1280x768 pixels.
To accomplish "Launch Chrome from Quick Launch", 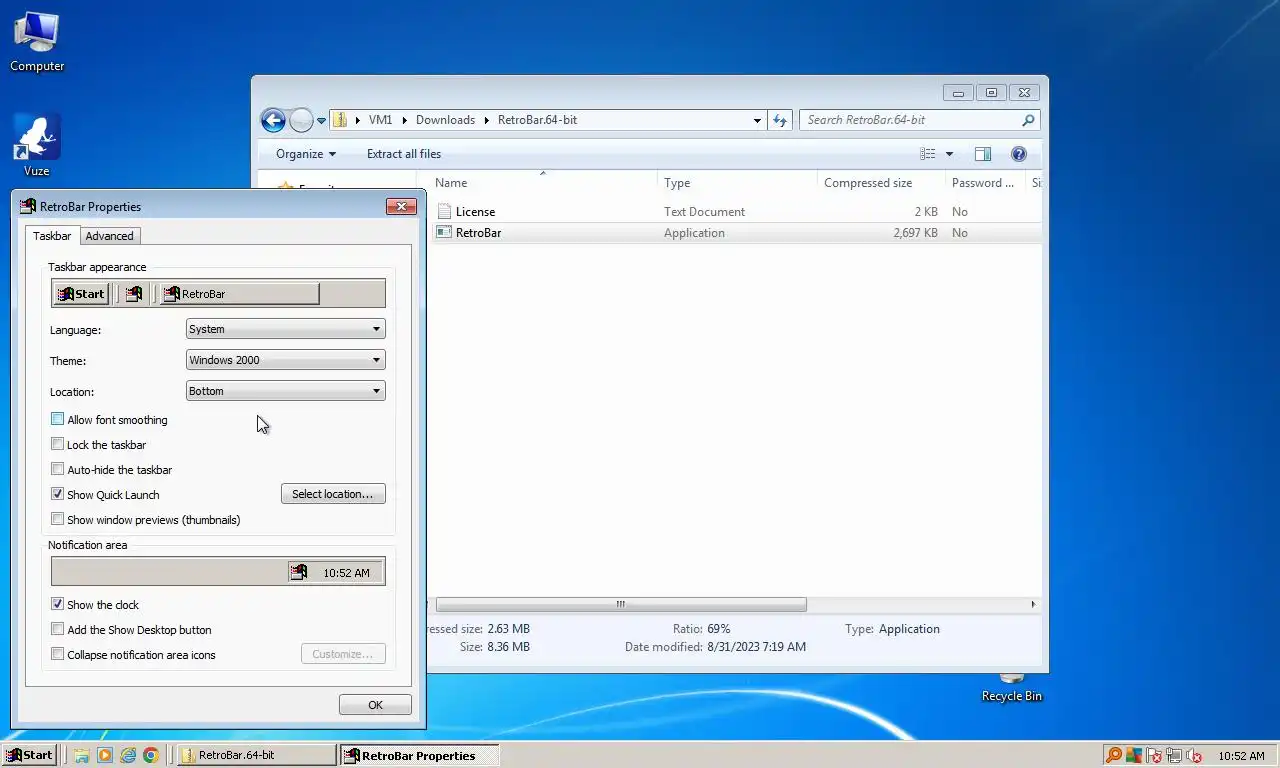I will 151,756.
